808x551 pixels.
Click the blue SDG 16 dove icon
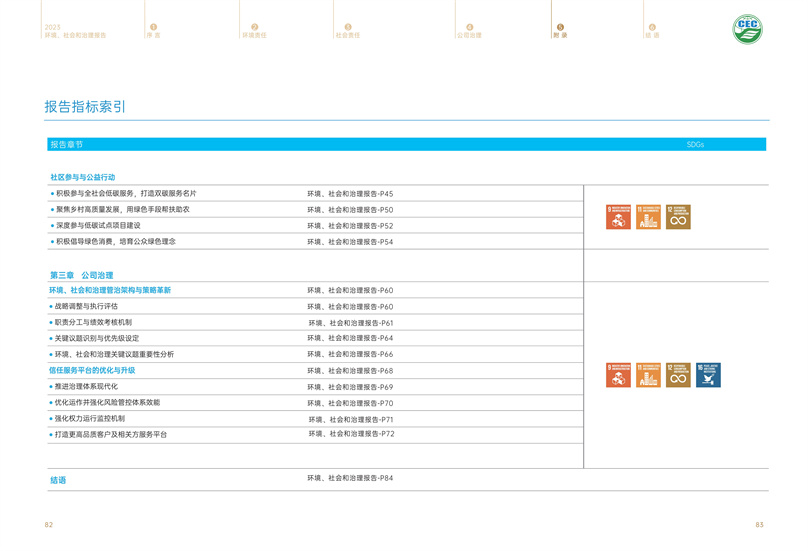[x=708, y=375]
